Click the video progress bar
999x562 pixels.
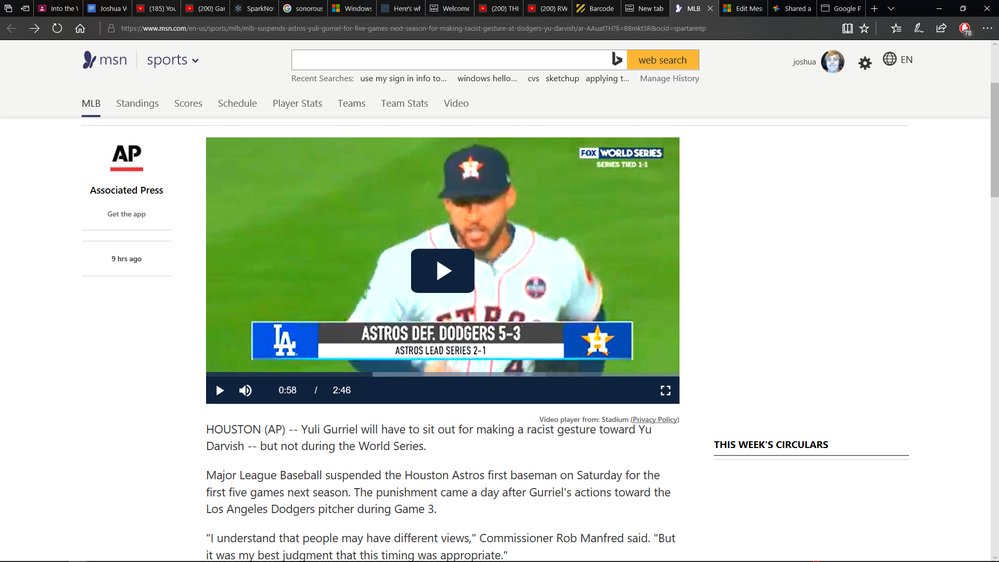(442, 375)
